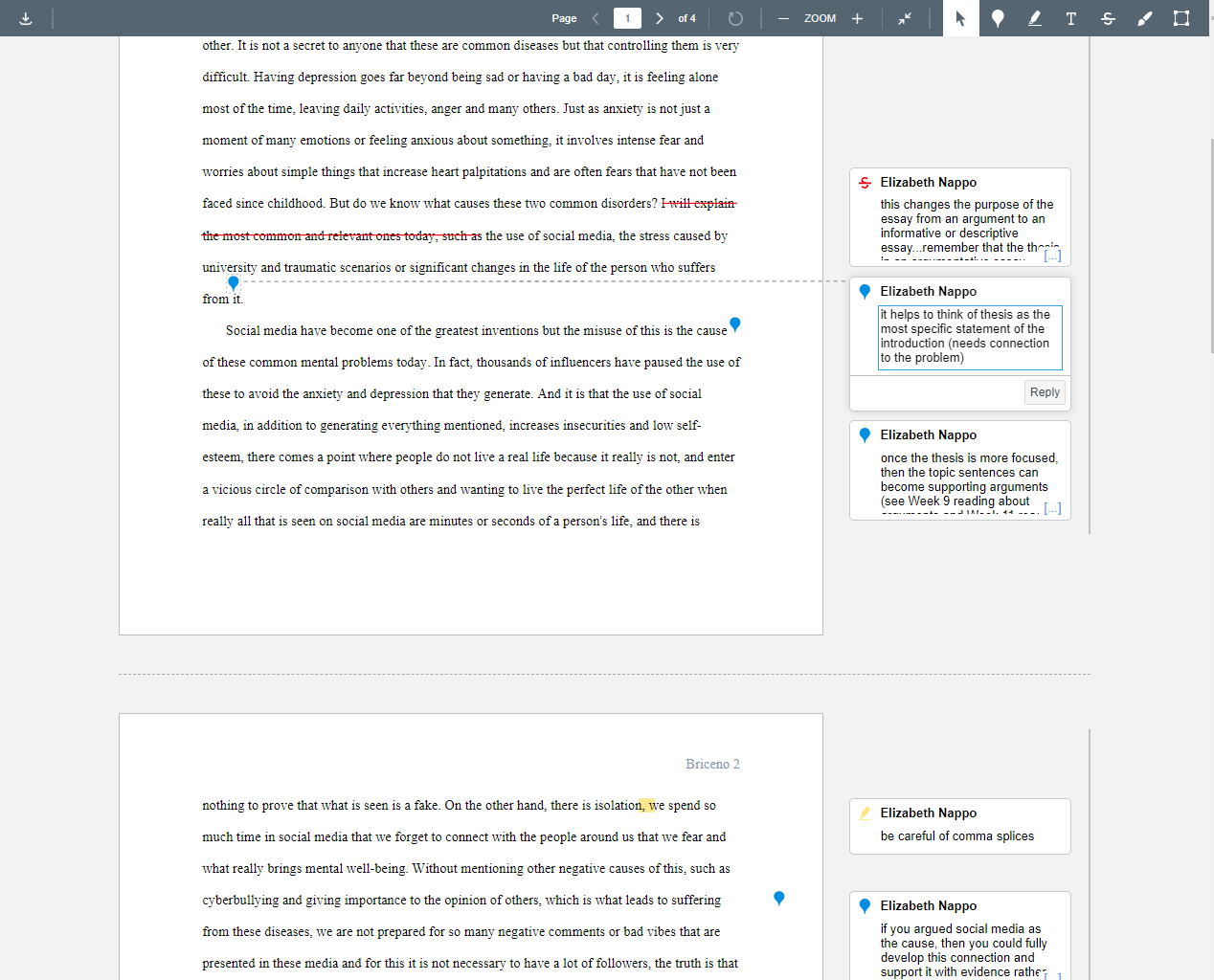Click the struck-through text 'I will explain'
1214x980 pixels.
coord(699,203)
